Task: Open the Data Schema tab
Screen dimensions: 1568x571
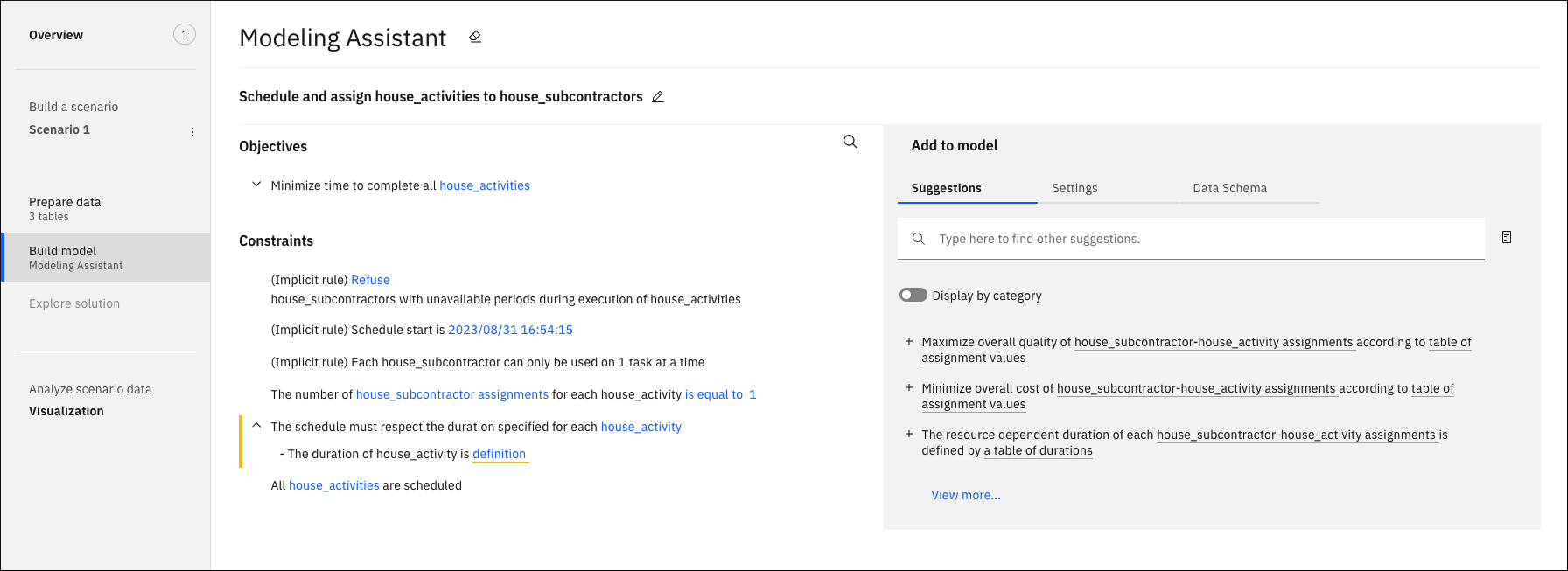Action: tap(1229, 188)
